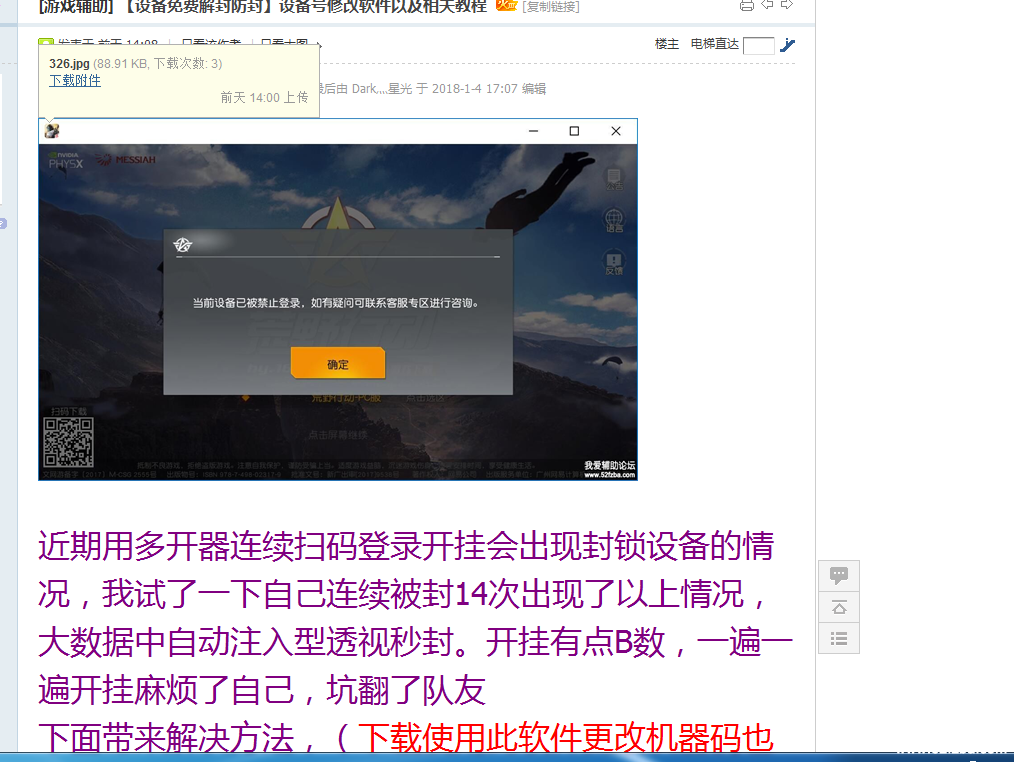The image size is (1014, 762).
Task: Open the floating quick reply speech-bubble icon
Action: tap(839, 576)
